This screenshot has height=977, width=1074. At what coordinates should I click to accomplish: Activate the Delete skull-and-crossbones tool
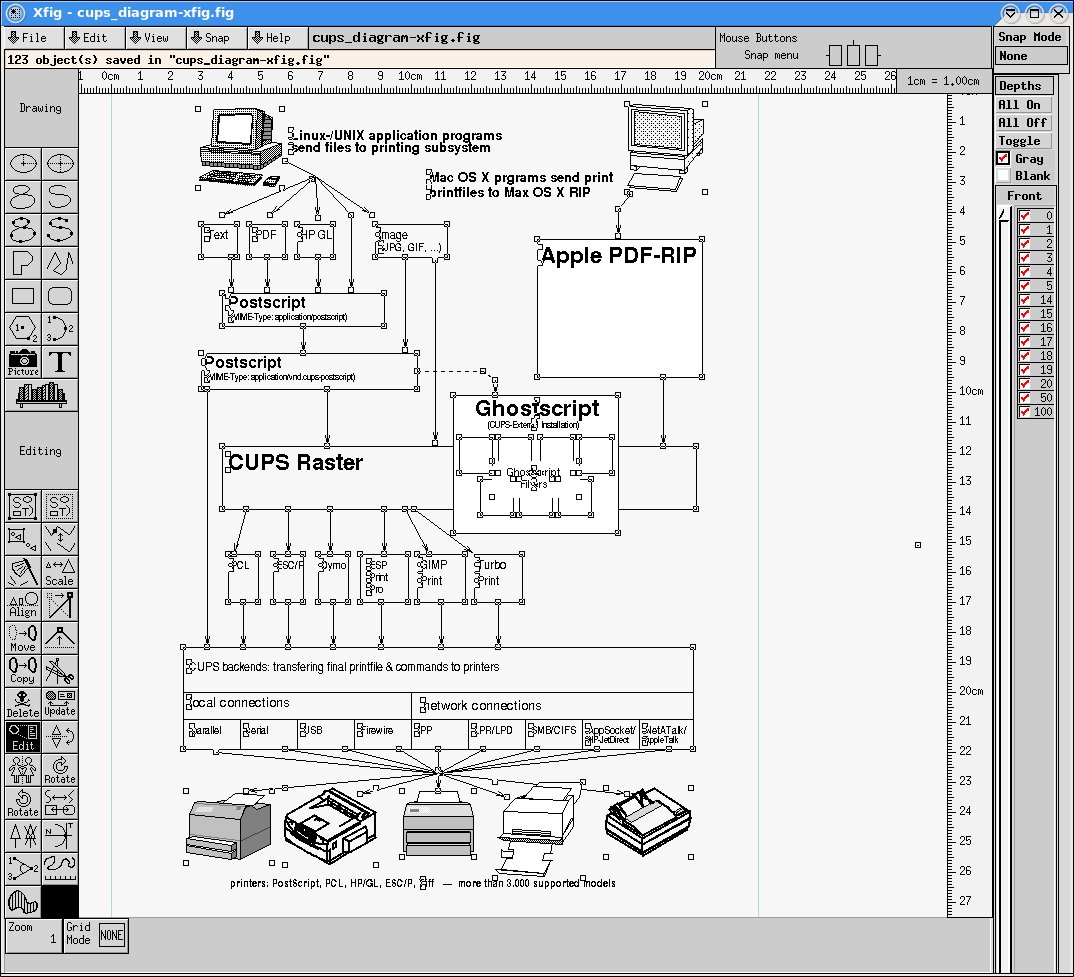(x=23, y=704)
